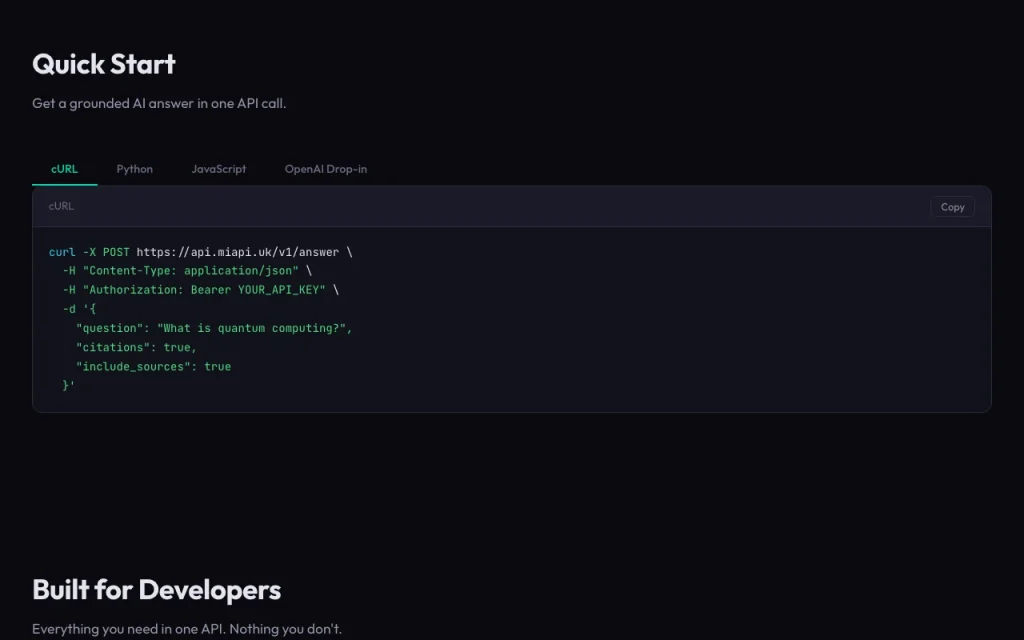Click the "citations": true line
1024x640 pixels.
pos(136,347)
